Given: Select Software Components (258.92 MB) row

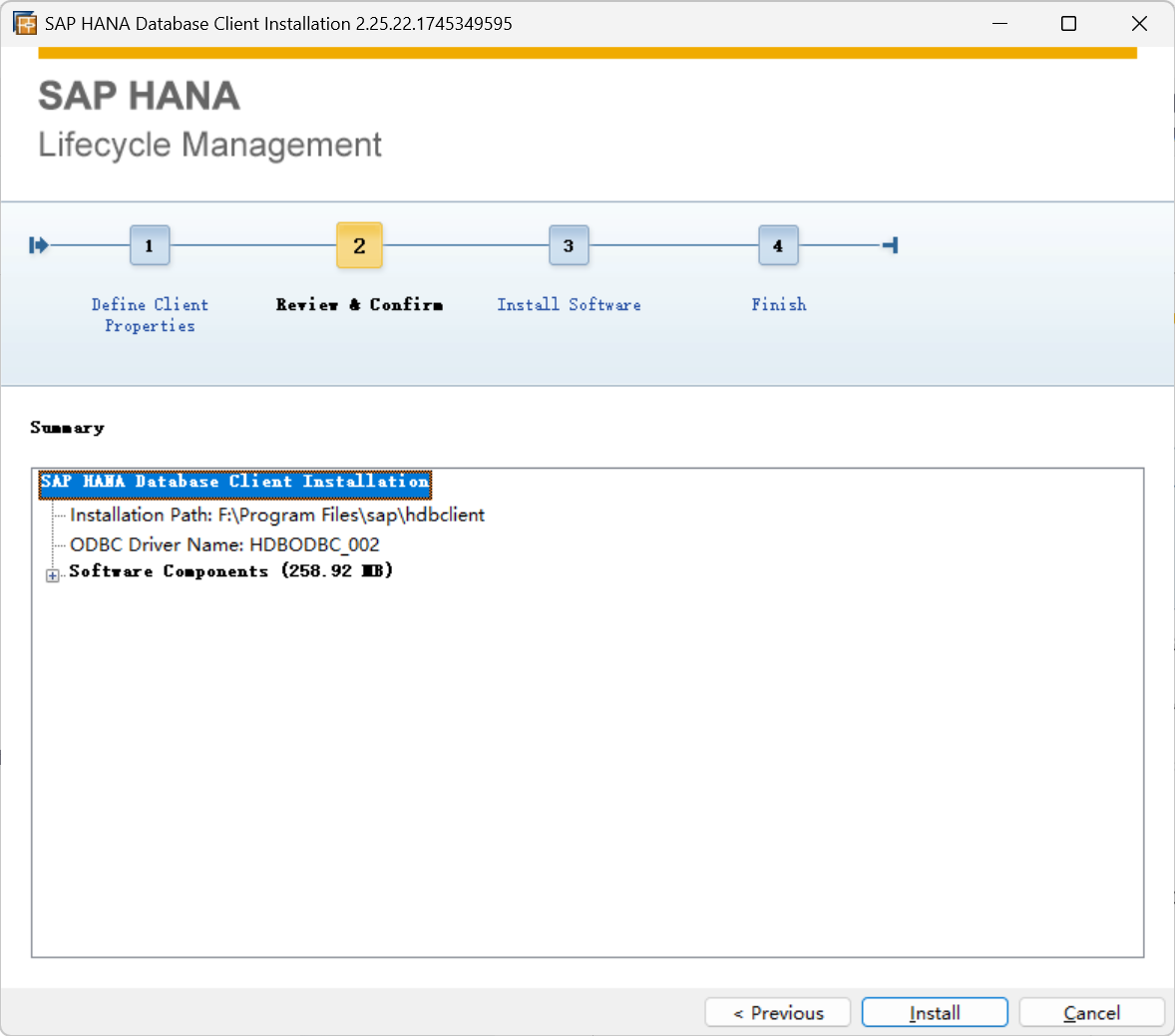Looking at the screenshot, I should point(230,570).
